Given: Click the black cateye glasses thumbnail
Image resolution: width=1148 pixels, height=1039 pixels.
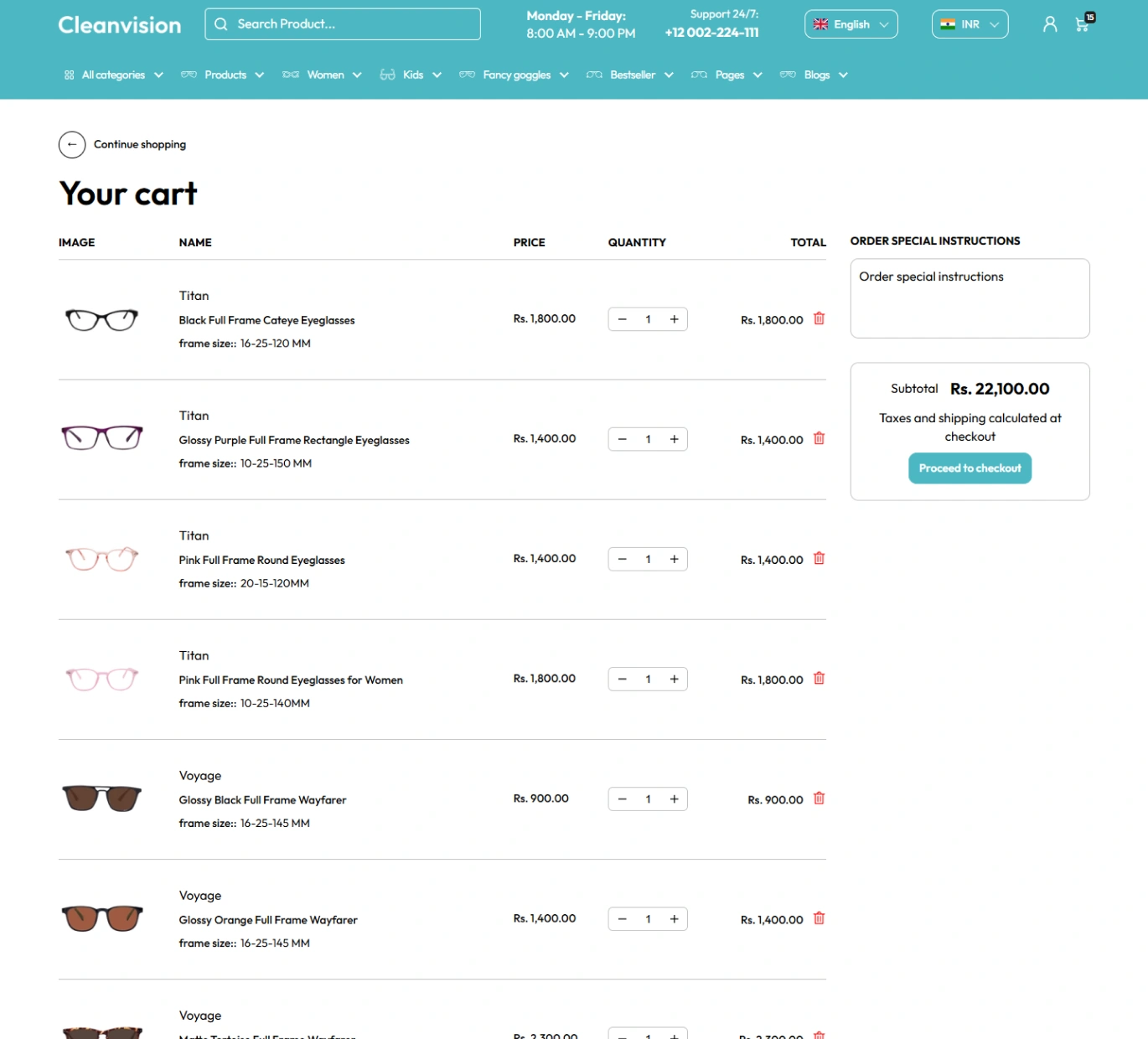Looking at the screenshot, I should (x=101, y=319).
